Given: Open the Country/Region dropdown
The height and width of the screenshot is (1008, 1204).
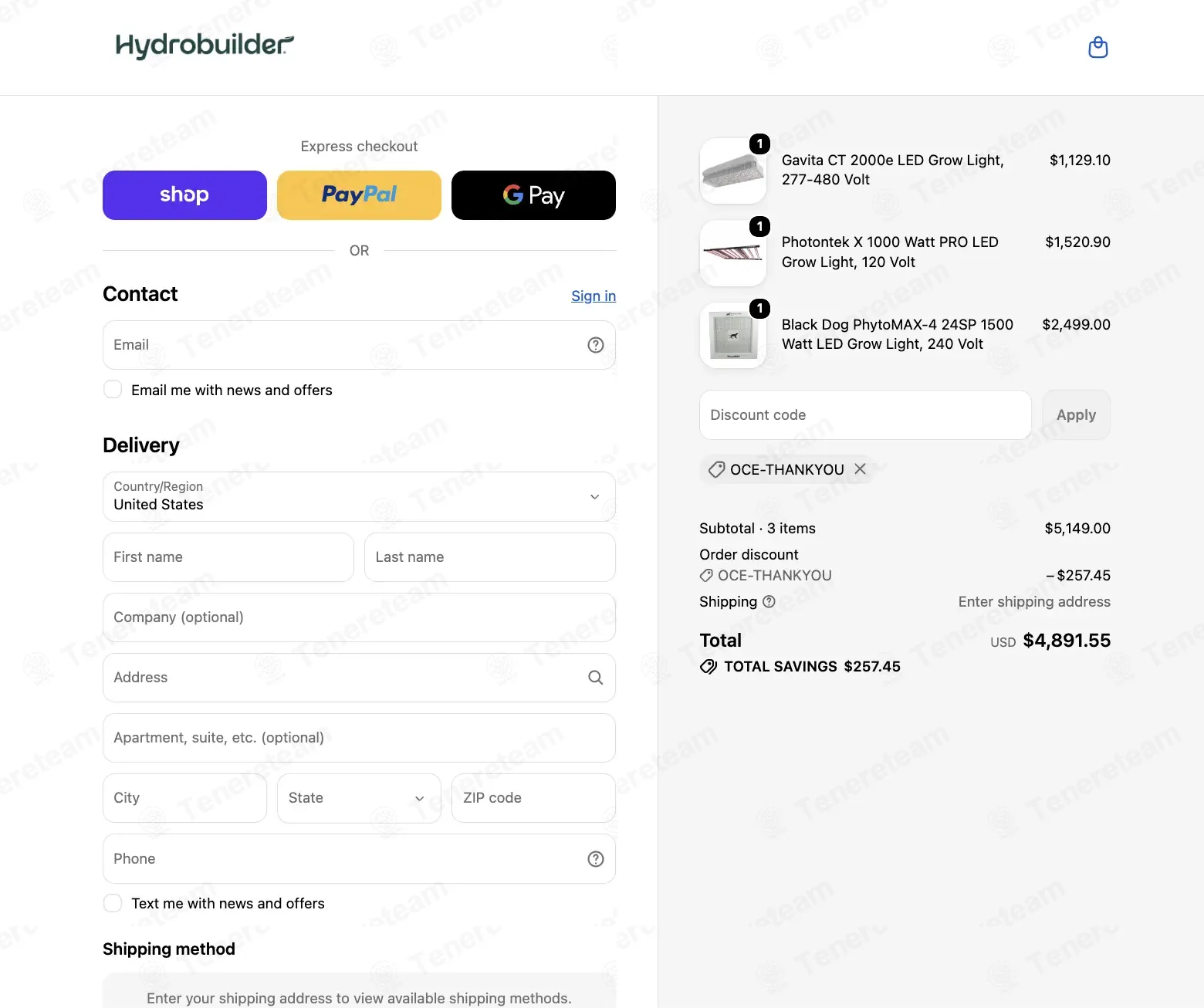Looking at the screenshot, I should coord(359,497).
